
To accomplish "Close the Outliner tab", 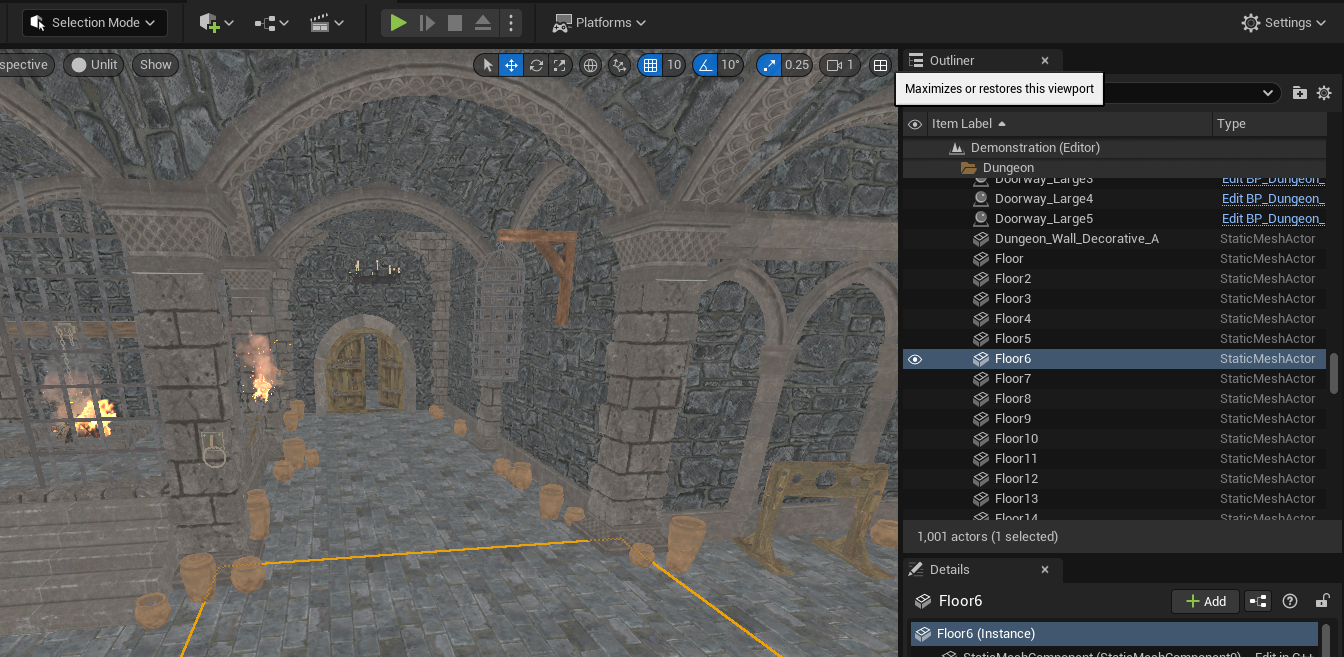I will click(x=1045, y=60).
